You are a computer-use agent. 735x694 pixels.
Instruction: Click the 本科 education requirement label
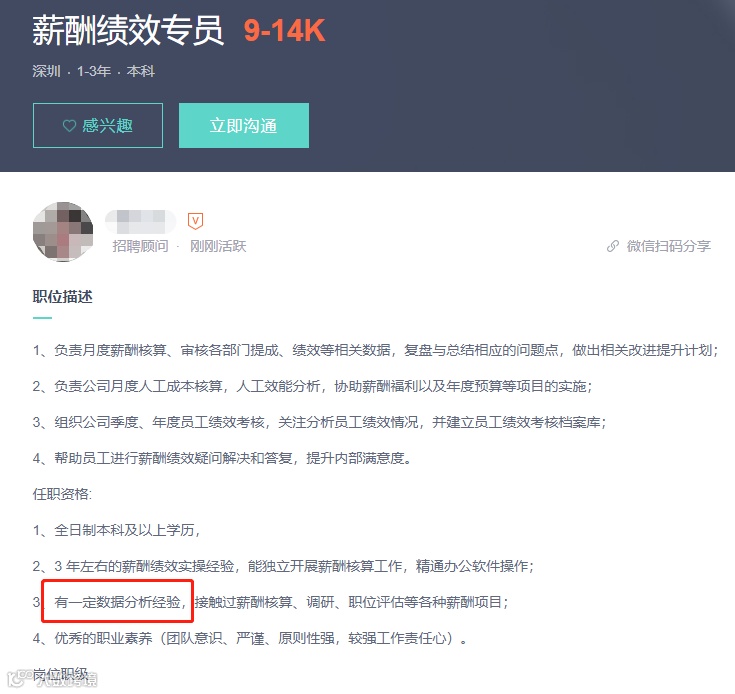[x=141, y=71]
